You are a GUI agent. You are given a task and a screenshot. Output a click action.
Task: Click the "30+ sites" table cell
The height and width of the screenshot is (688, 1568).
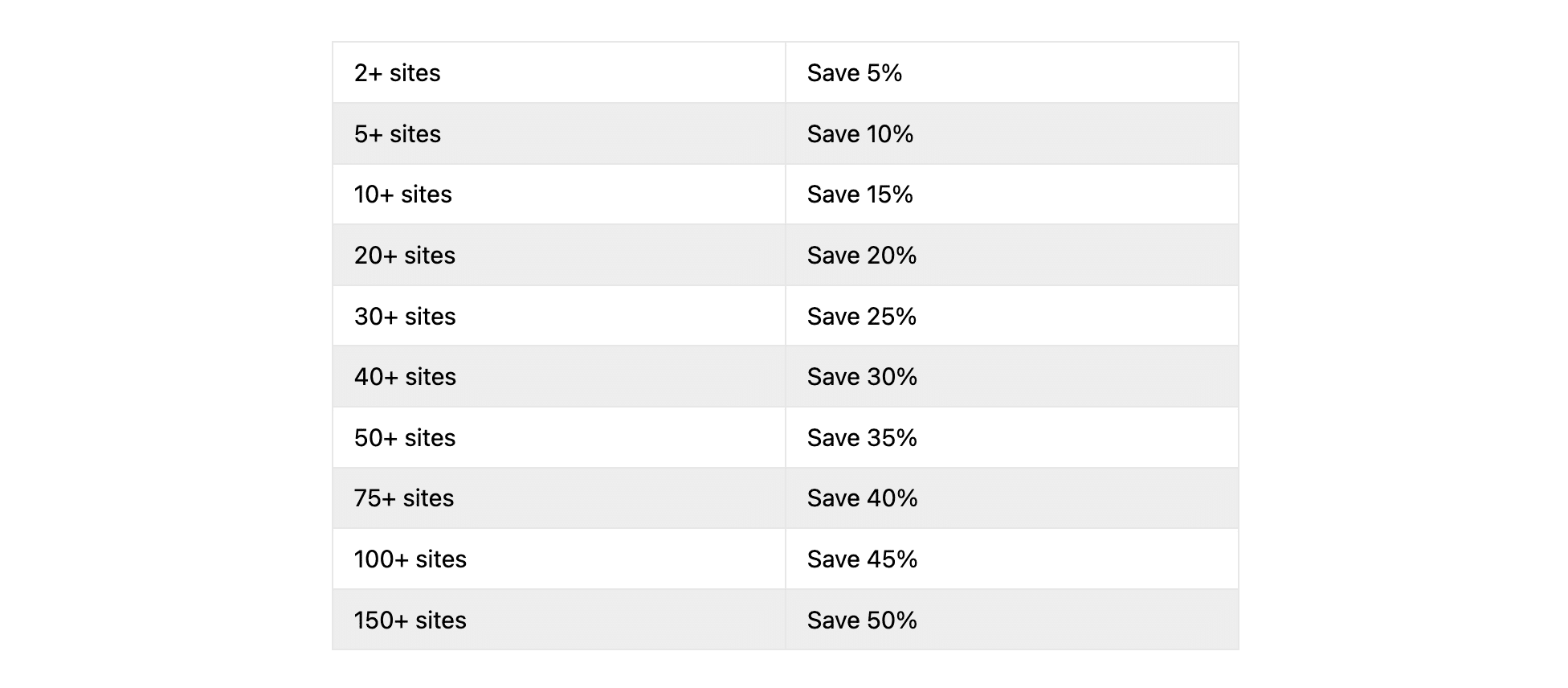point(405,317)
